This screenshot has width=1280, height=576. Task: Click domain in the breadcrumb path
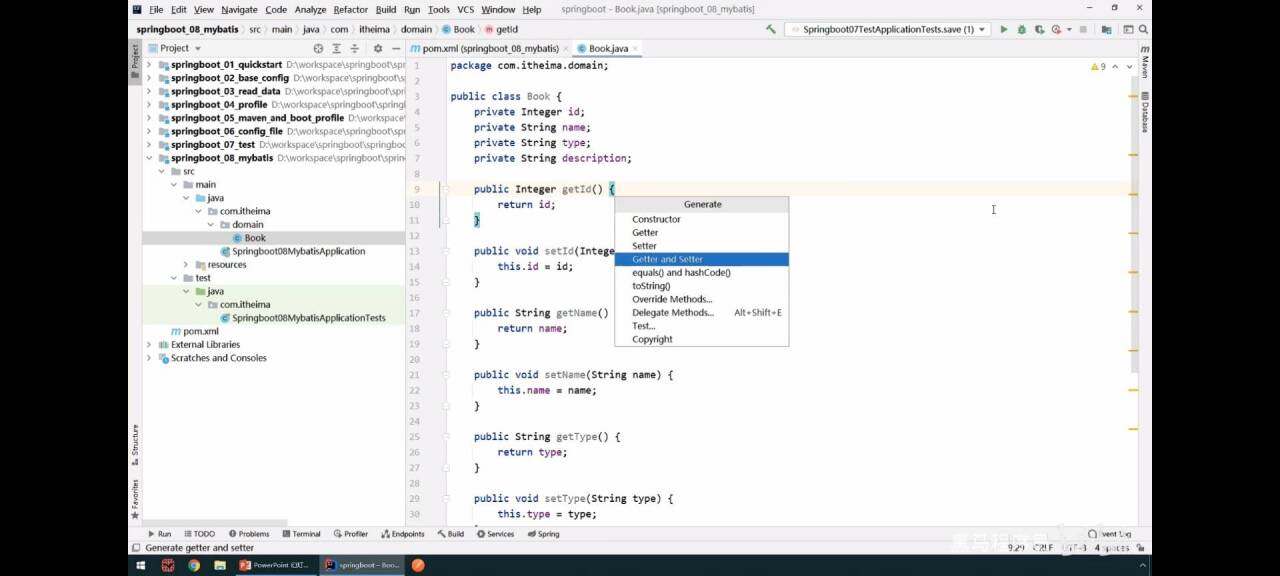tap(416, 29)
